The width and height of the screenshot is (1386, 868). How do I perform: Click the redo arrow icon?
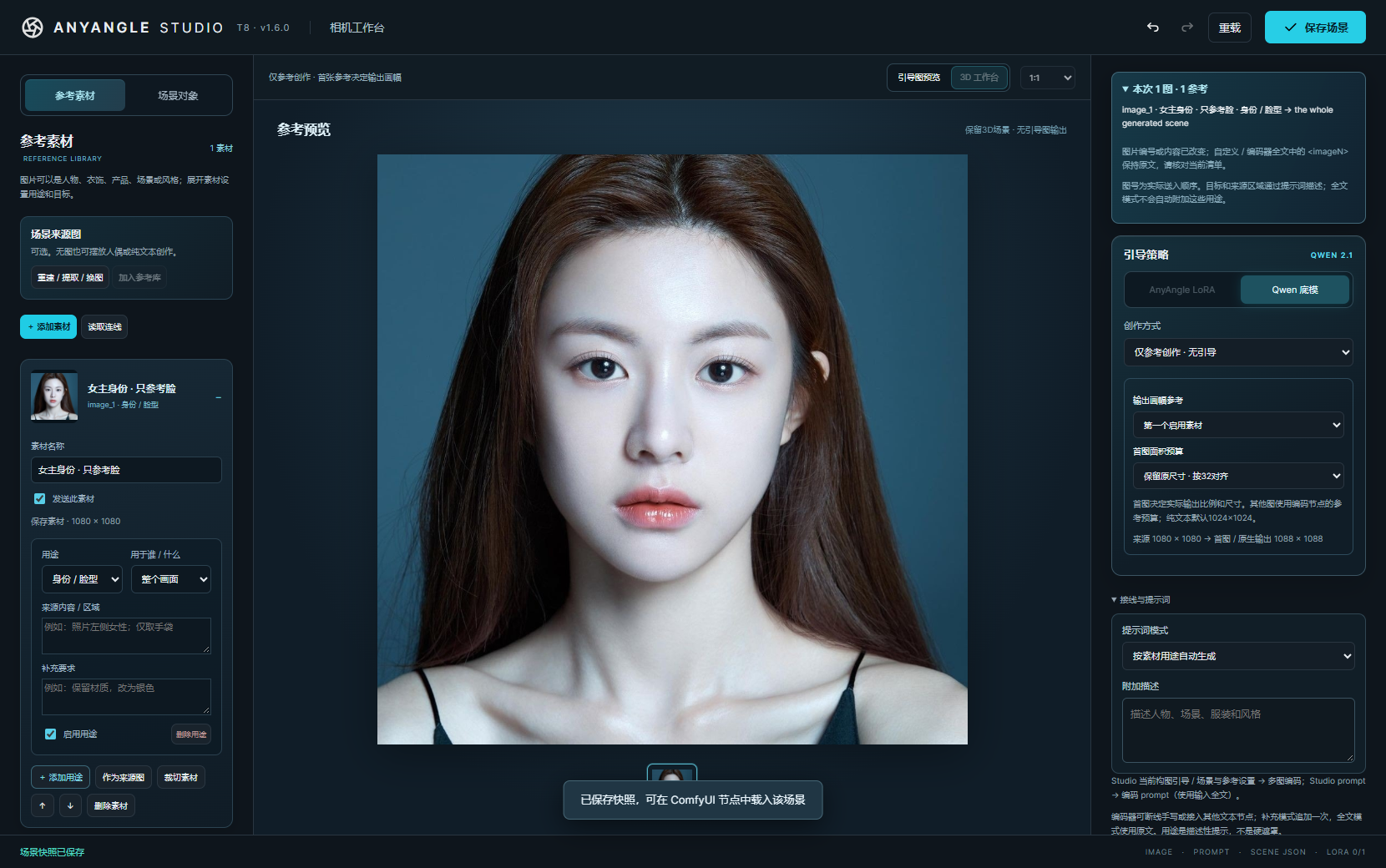(x=1187, y=28)
